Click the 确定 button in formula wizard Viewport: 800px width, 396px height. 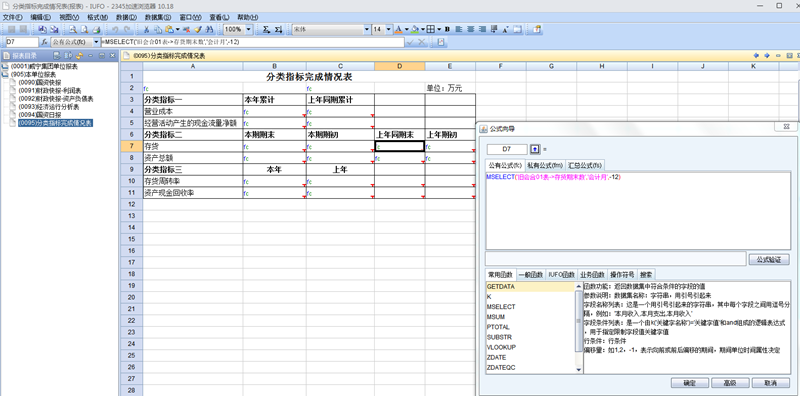[x=689, y=383]
